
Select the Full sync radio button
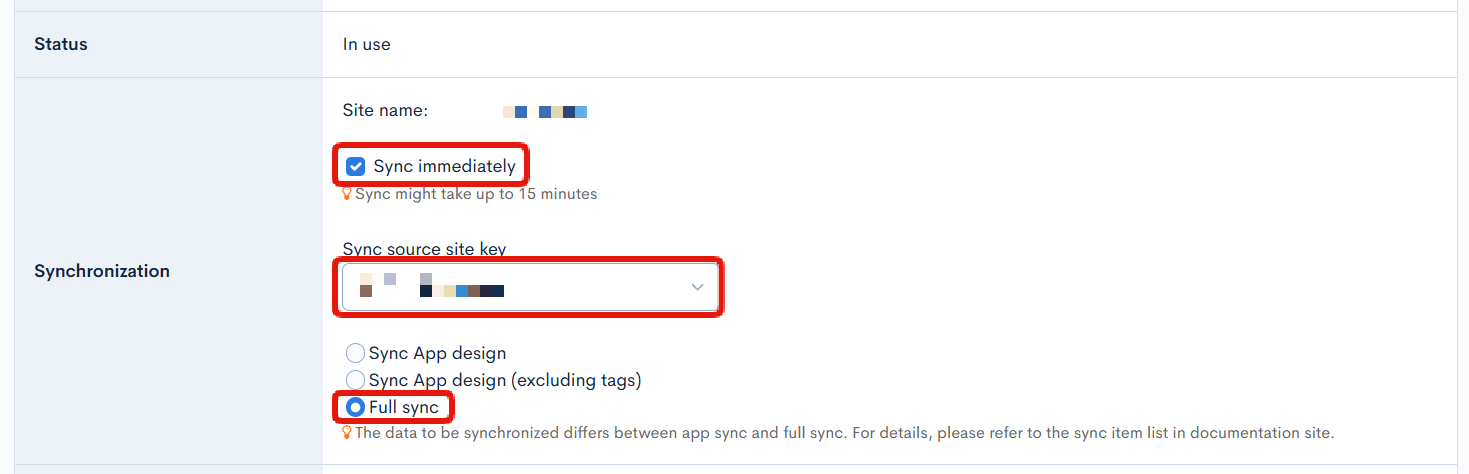click(355, 407)
